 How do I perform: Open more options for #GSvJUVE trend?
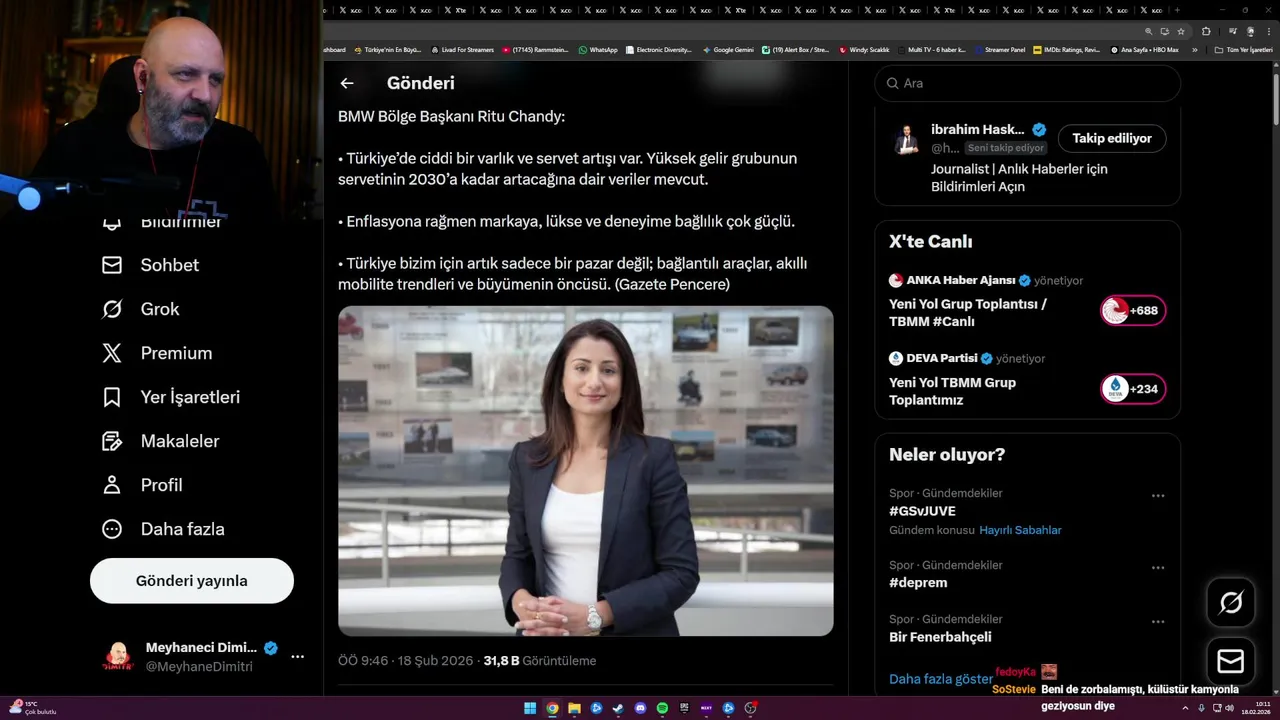coord(1158,496)
